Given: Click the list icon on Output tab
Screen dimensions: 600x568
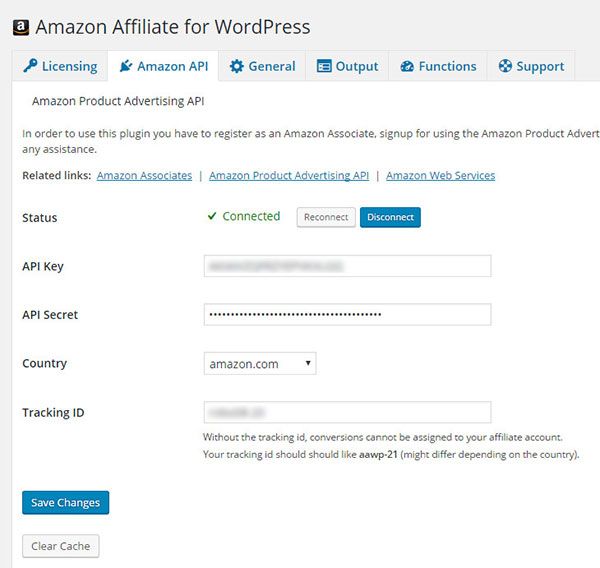Looking at the screenshot, I should click(x=324, y=67).
